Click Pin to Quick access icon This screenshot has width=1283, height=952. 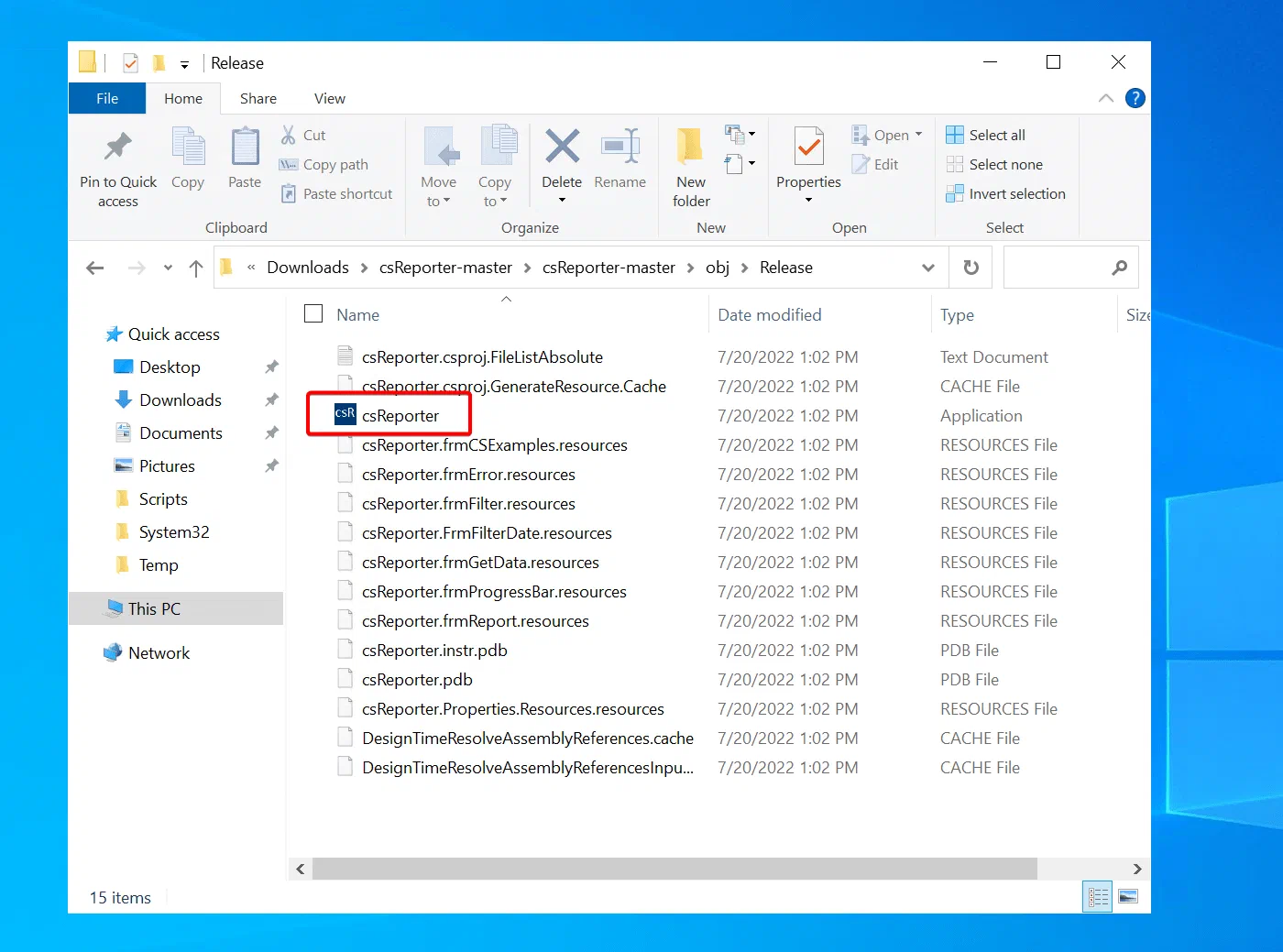click(118, 147)
